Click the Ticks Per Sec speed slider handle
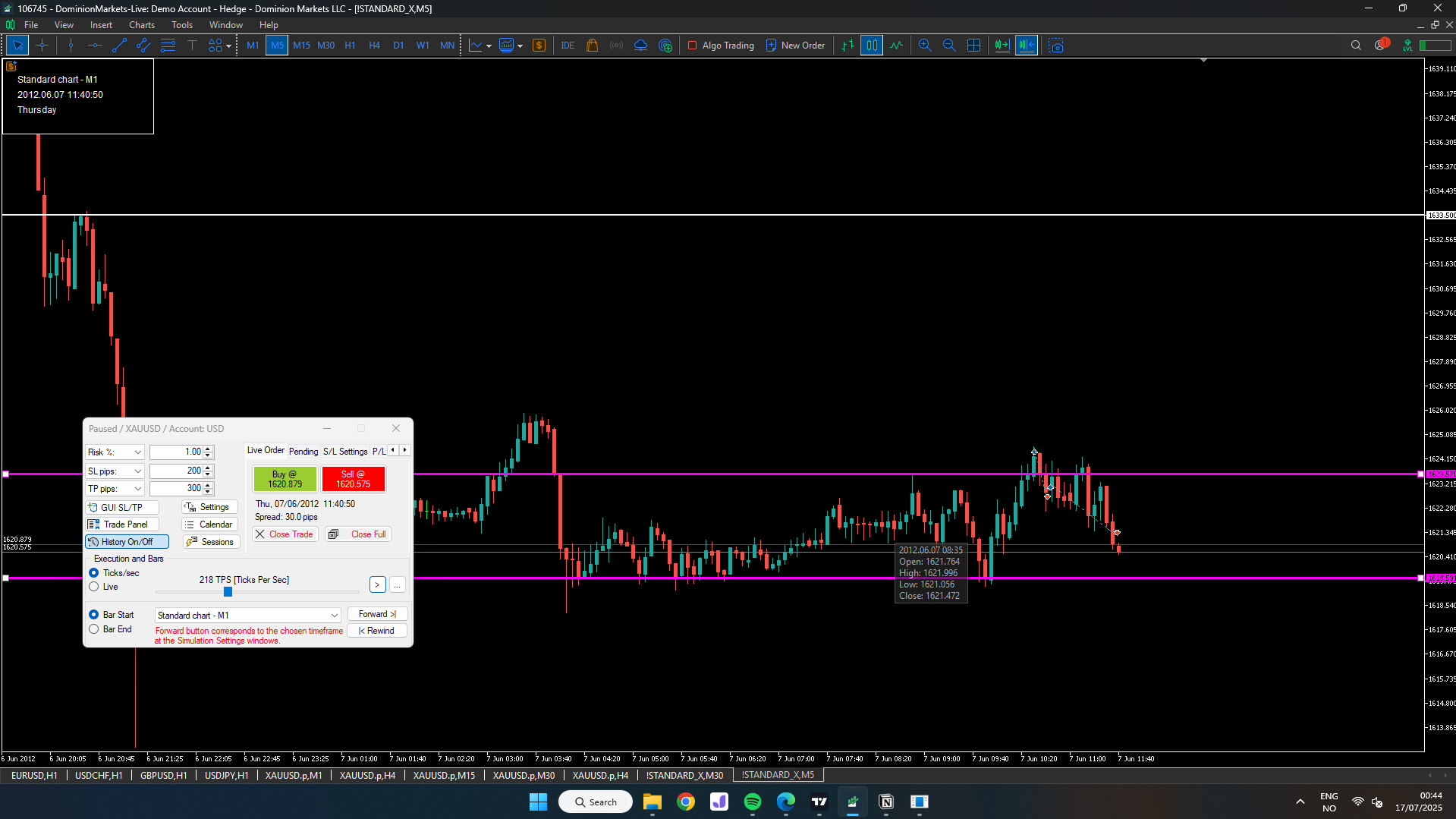 click(228, 592)
